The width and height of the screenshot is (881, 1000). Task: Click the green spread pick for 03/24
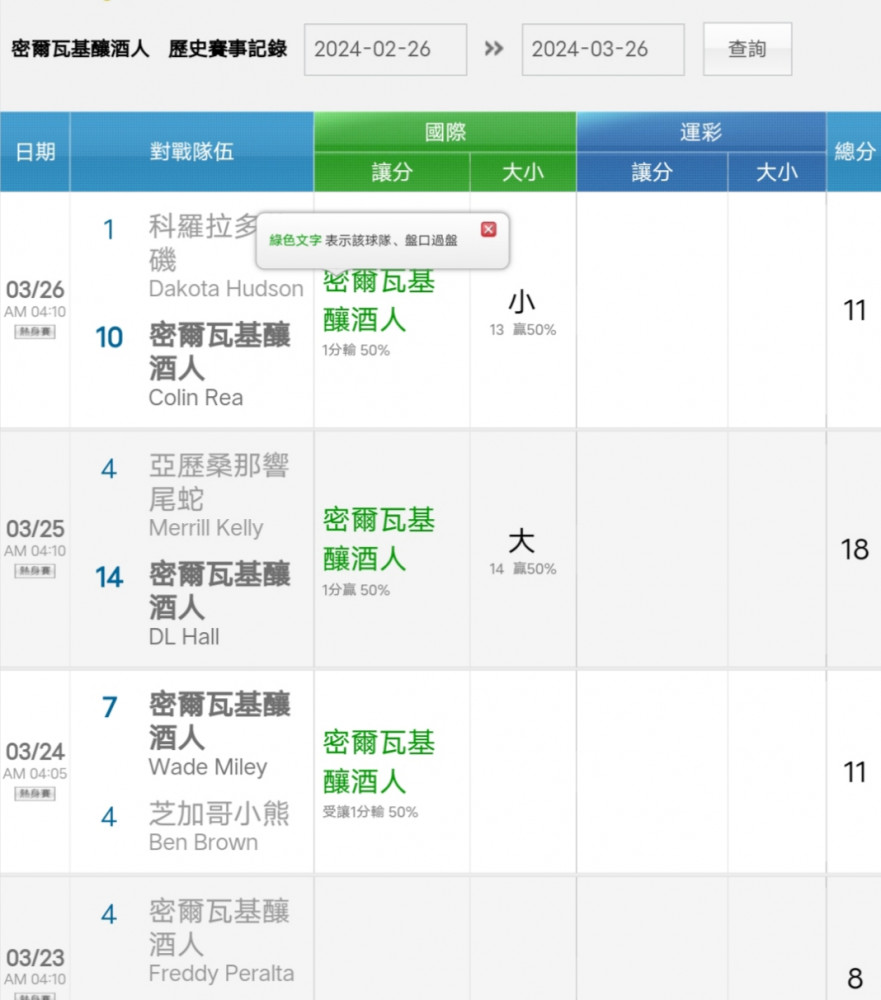coord(379,762)
